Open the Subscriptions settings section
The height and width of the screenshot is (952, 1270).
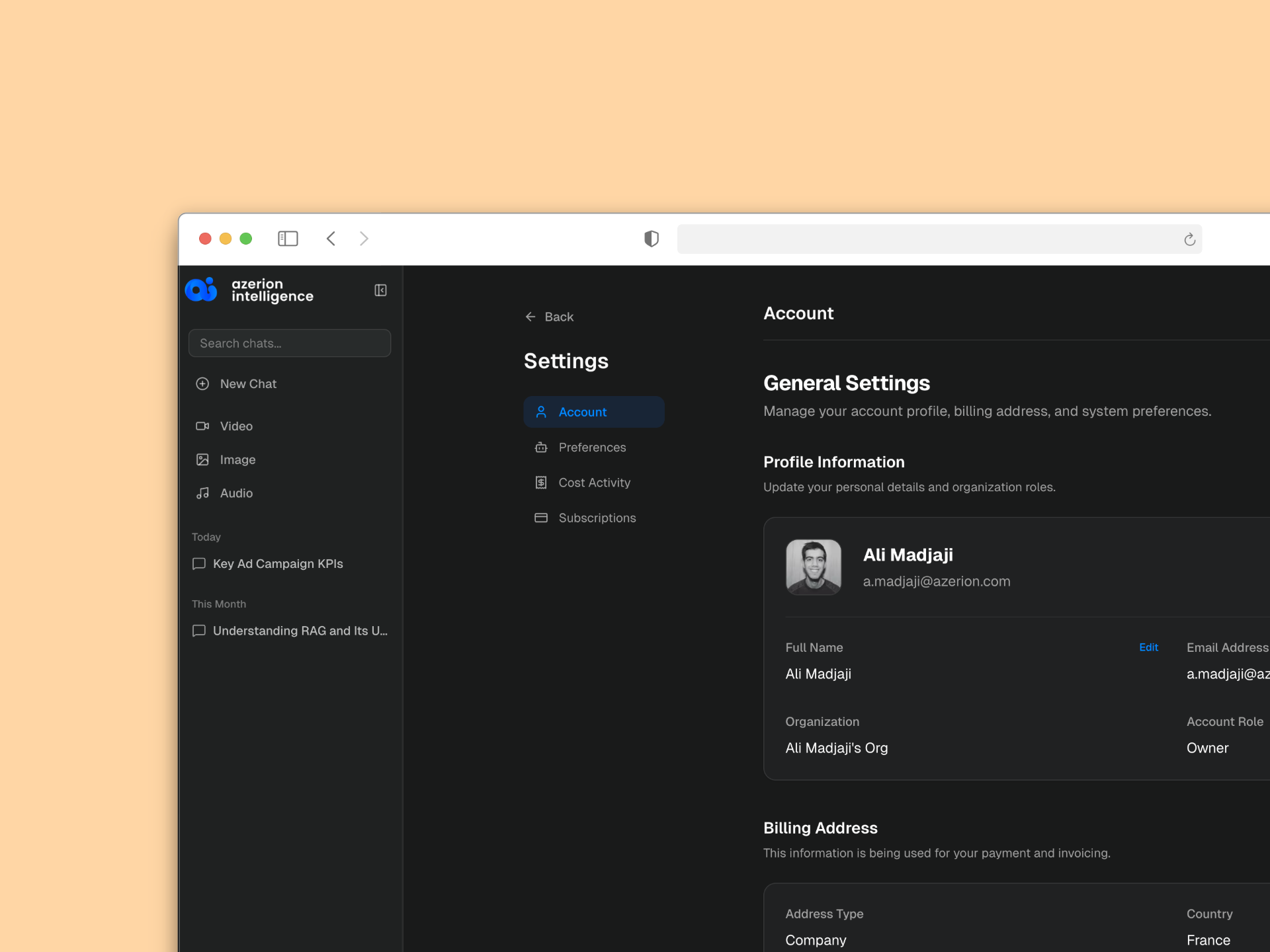[596, 518]
